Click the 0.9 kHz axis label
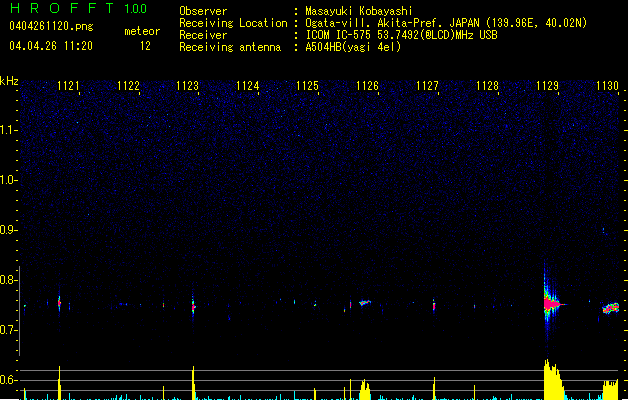The image size is (629, 400). tap(8, 230)
